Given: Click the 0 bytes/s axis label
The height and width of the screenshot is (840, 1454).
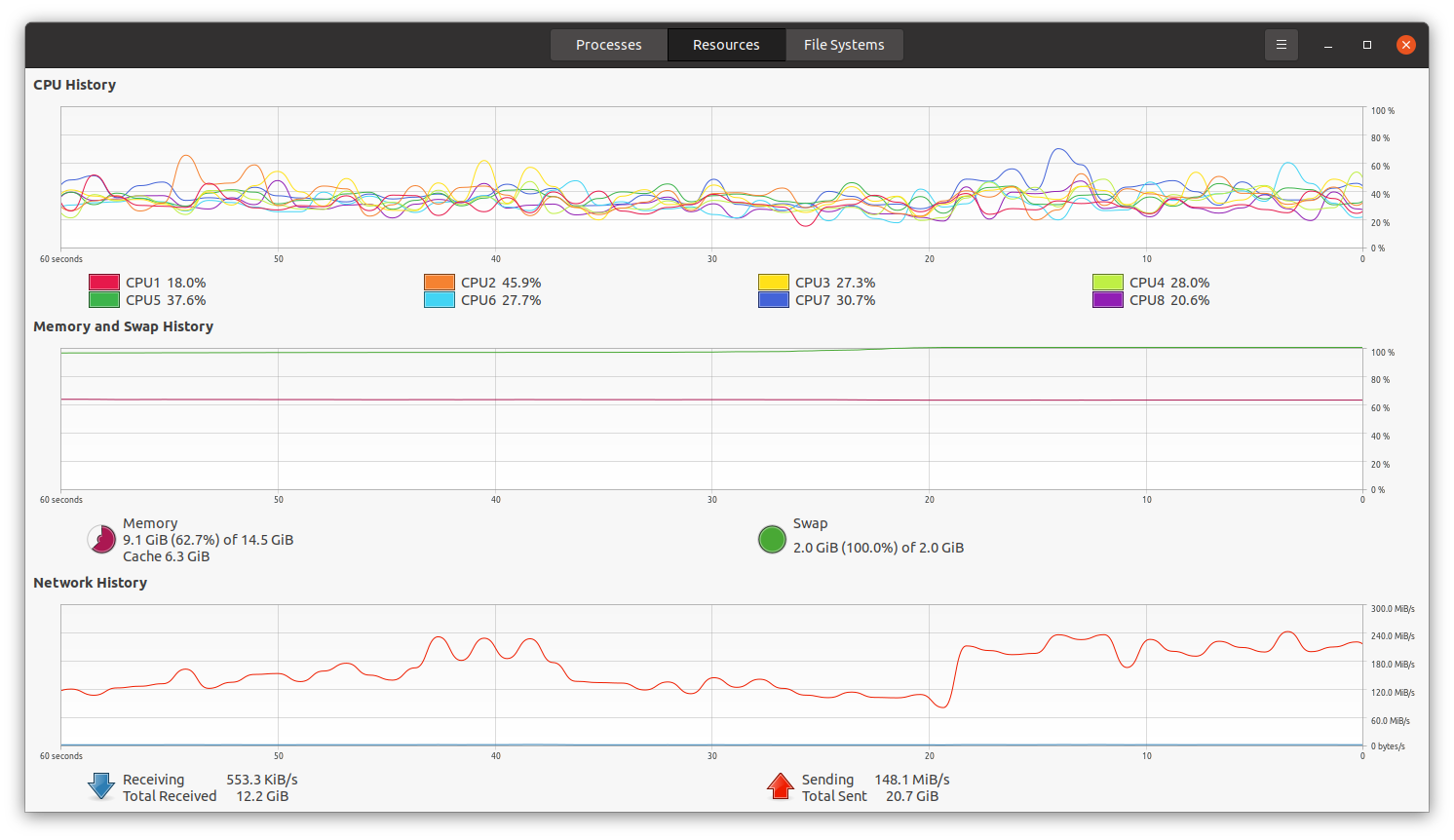Looking at the screenshot, I should click(1388, 746).
